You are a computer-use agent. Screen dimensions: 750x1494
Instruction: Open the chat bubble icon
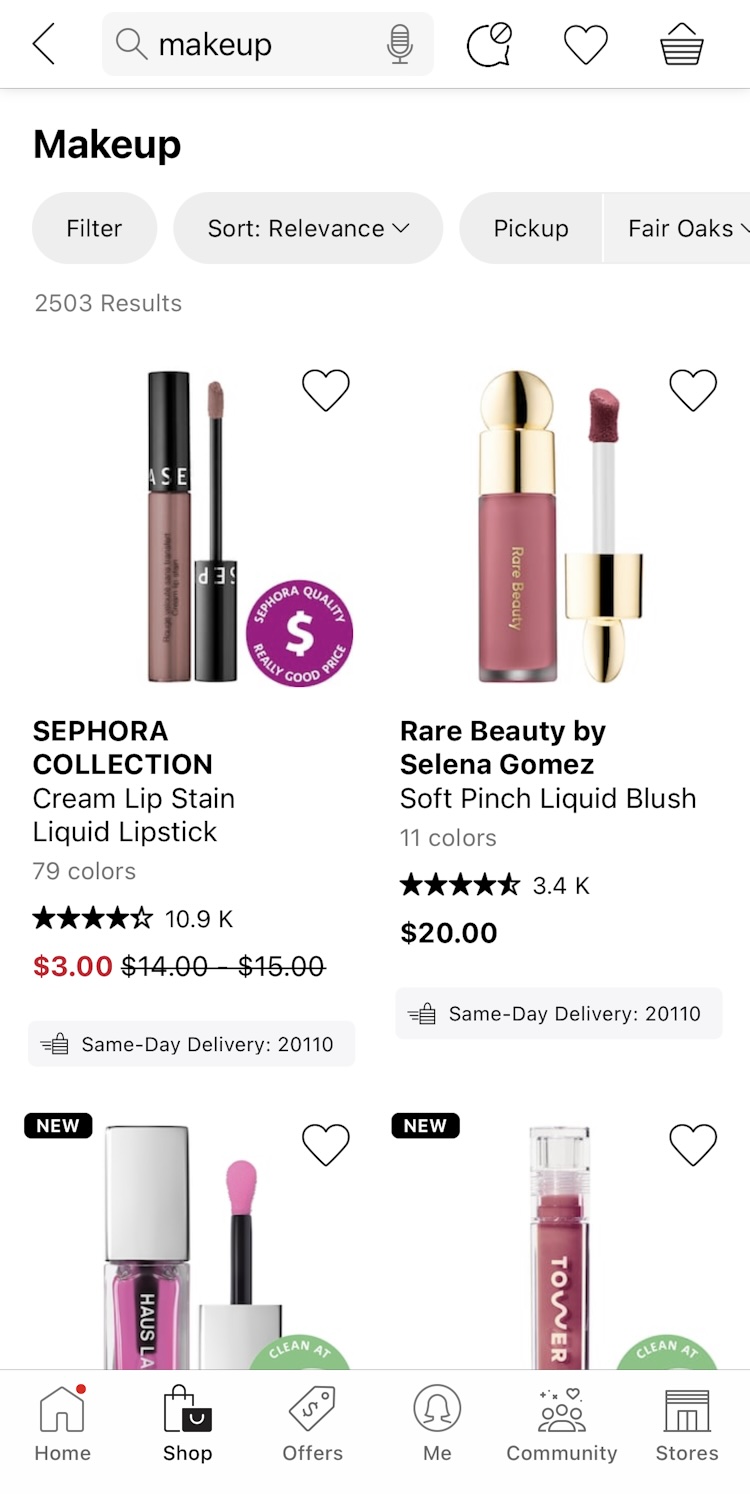[489, 45]
